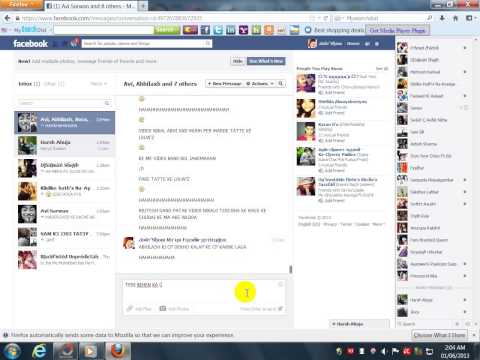Open the orange Firefox menu button
480x360 pixels.
coord(21,4)
